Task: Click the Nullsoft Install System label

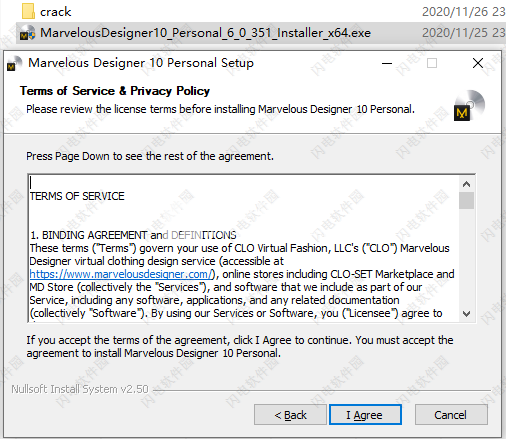Action: pos(80,389)
